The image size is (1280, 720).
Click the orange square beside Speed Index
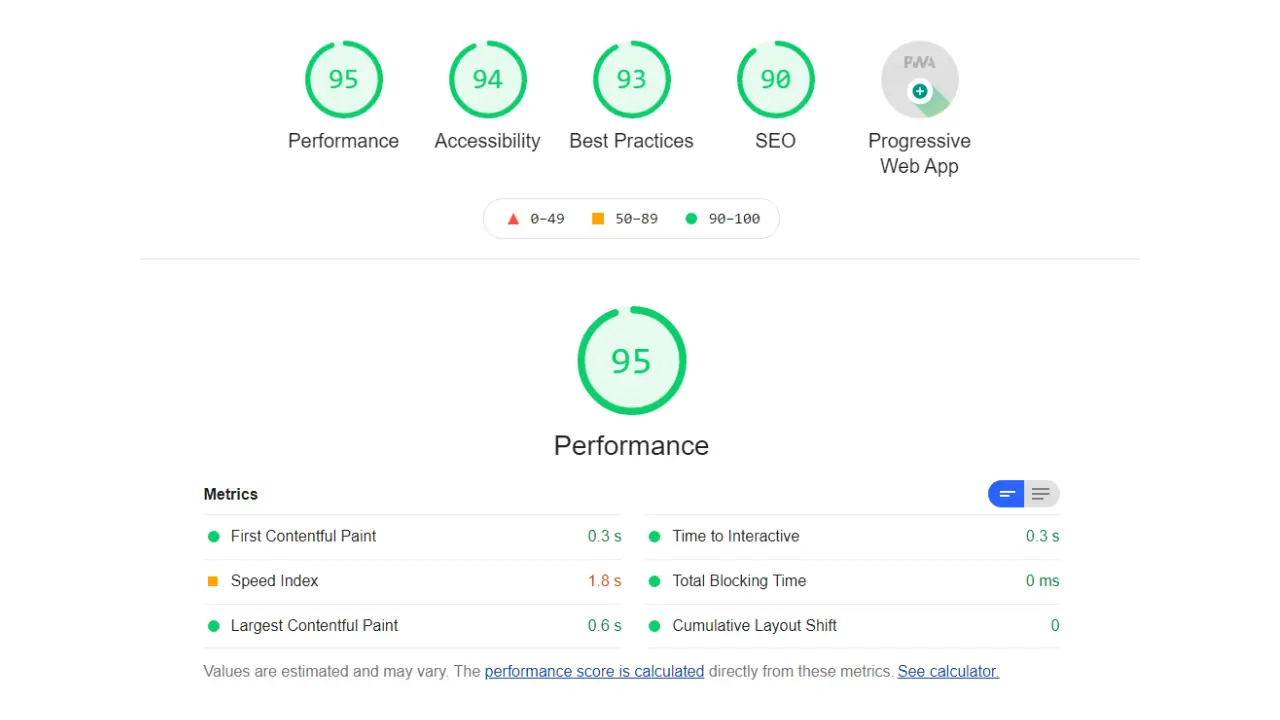click(x=213, y=580)
